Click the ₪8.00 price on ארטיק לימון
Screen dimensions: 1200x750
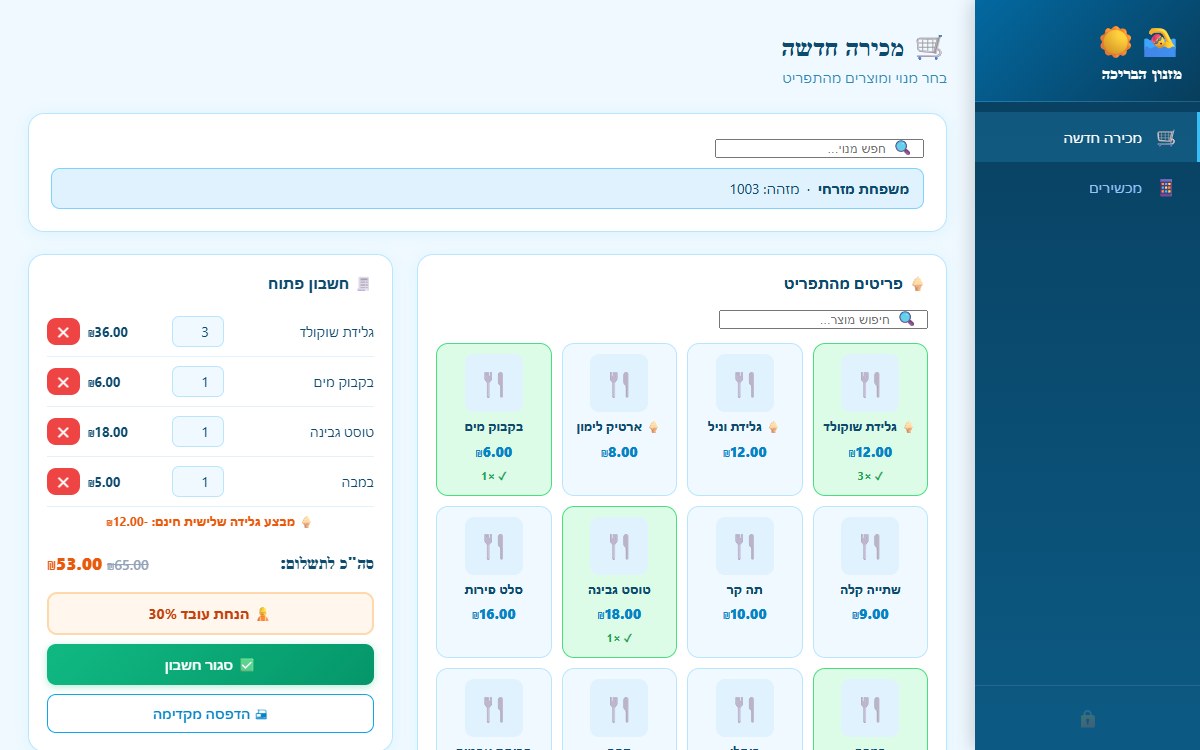point(619,452)
